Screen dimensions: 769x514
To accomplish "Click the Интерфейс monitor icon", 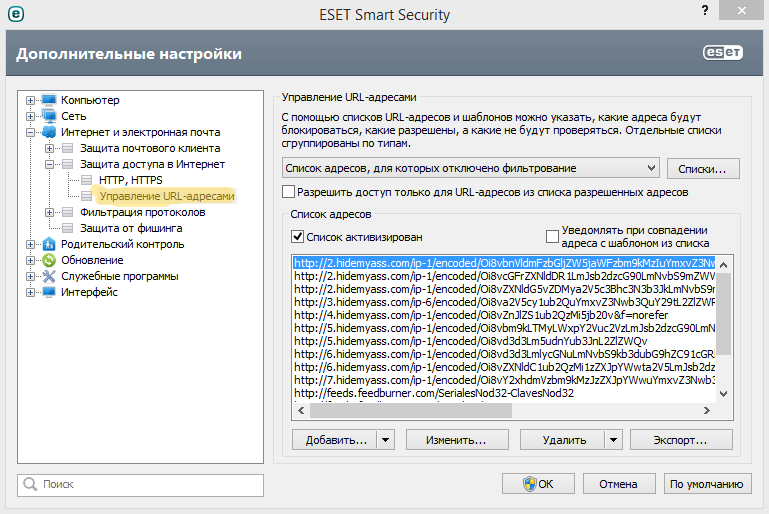I will pyautogui.click(x=48, y=292).
